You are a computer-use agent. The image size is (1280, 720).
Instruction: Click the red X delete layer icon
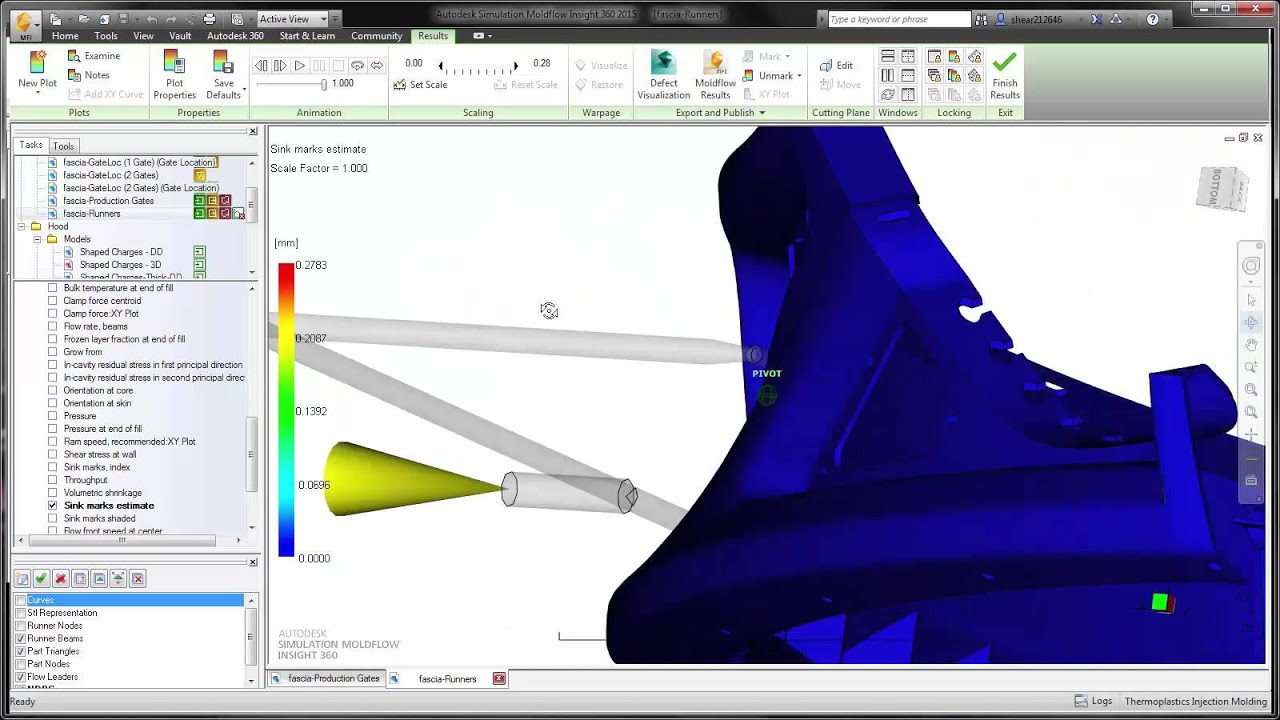click(60, 578)
